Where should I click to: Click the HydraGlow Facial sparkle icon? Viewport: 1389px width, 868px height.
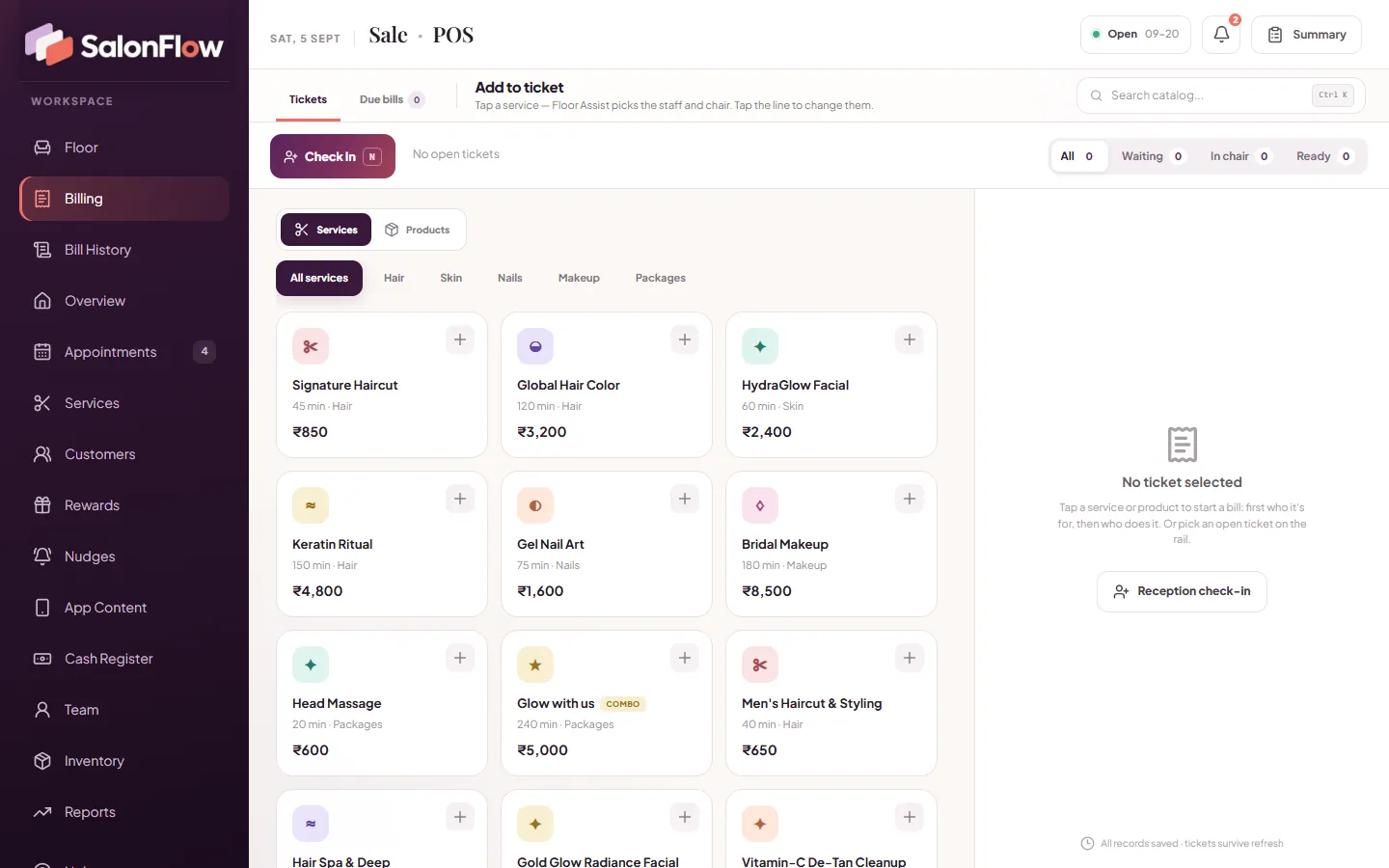760,346
